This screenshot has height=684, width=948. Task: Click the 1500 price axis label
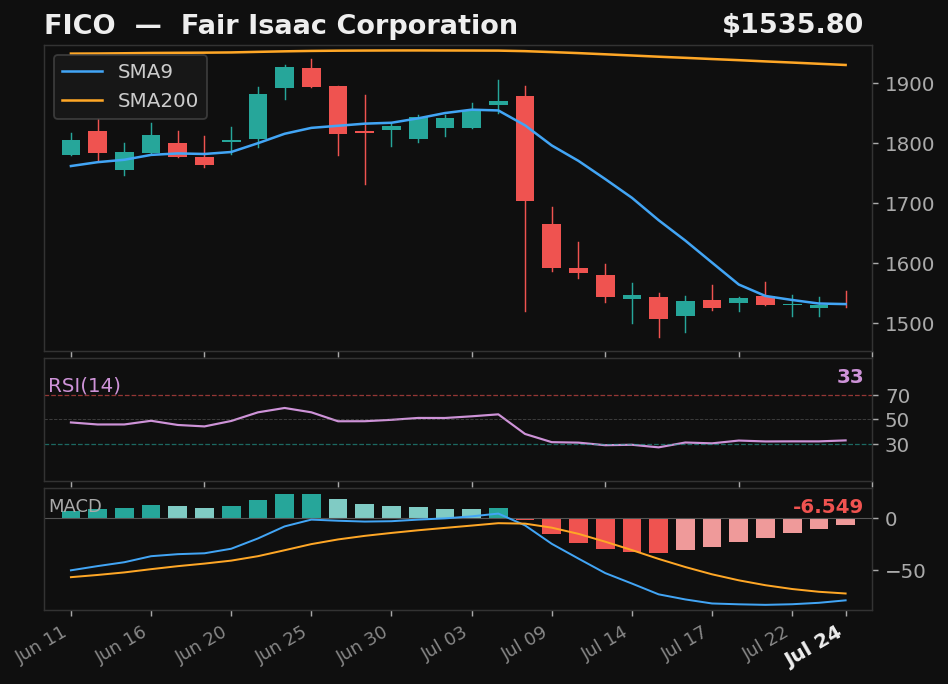coord(909,324)
